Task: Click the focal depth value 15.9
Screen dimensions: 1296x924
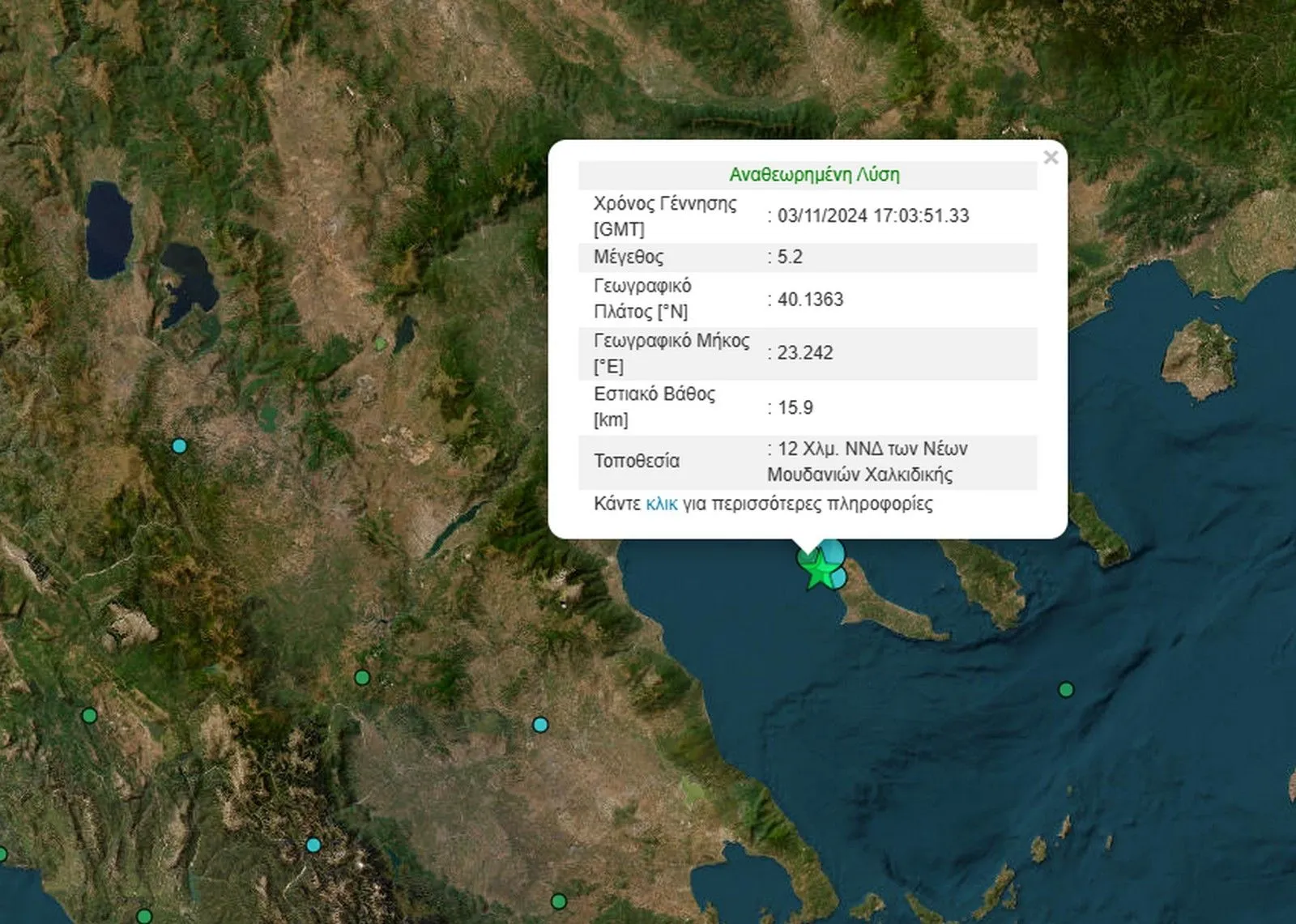Action: [795, 407]
